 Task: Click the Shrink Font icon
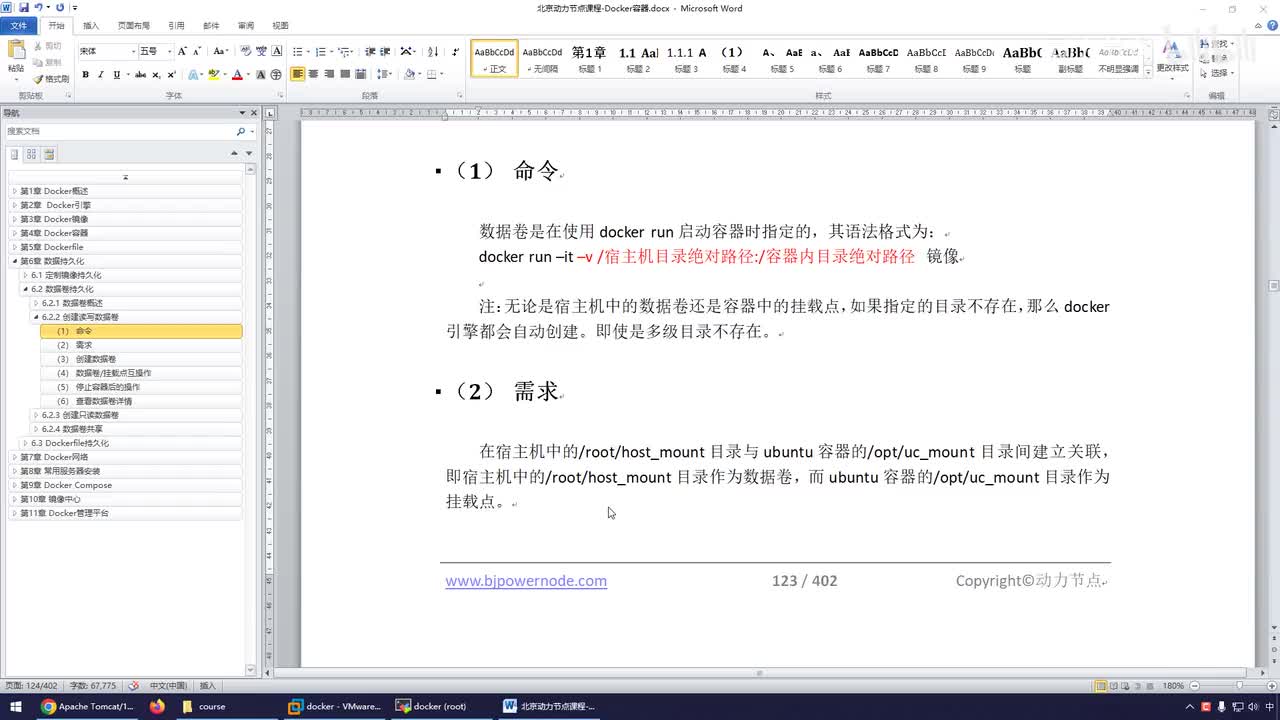pyautogui.click(x=197, y=51)
